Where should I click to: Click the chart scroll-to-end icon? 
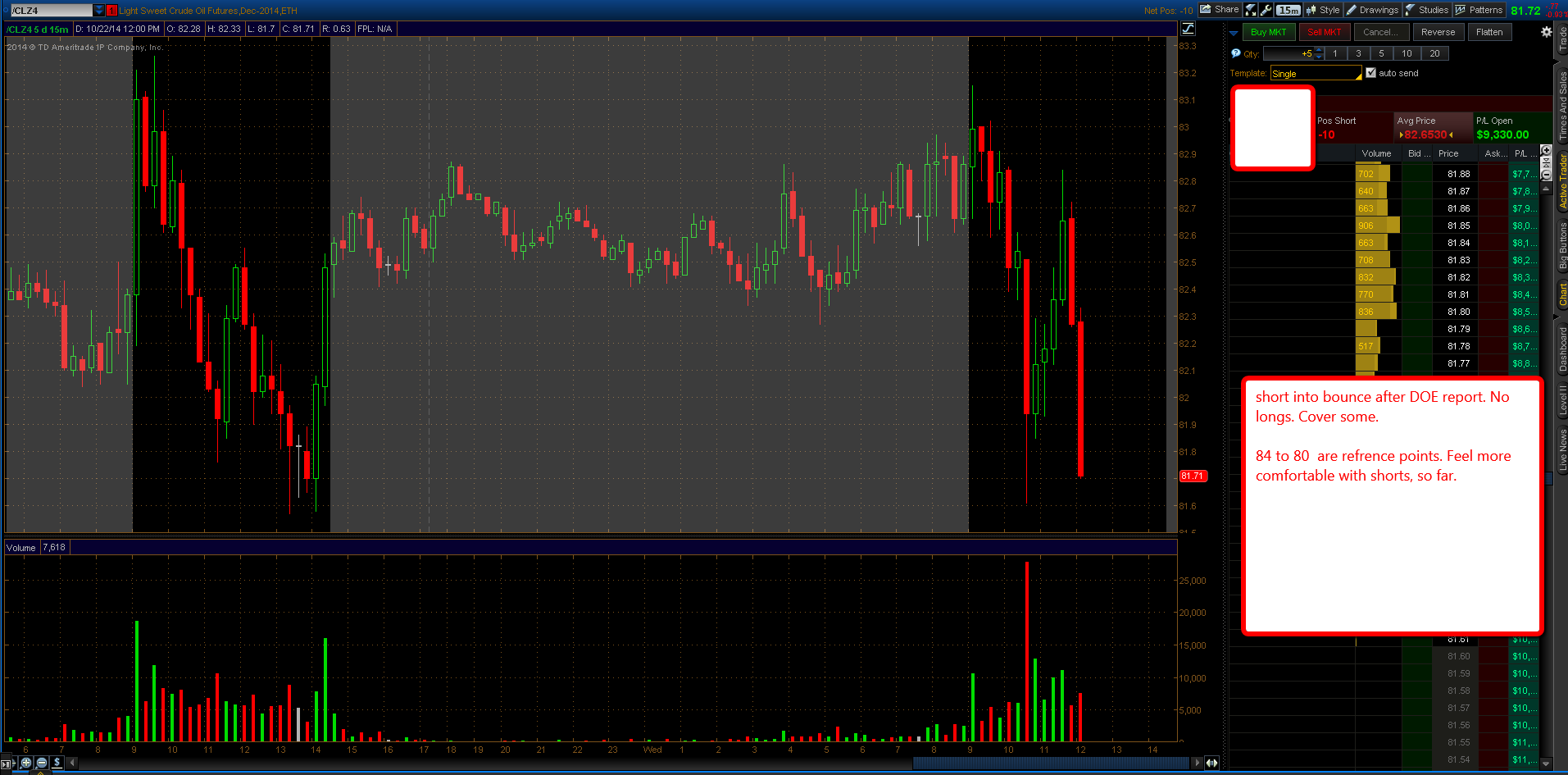(7, 764)
